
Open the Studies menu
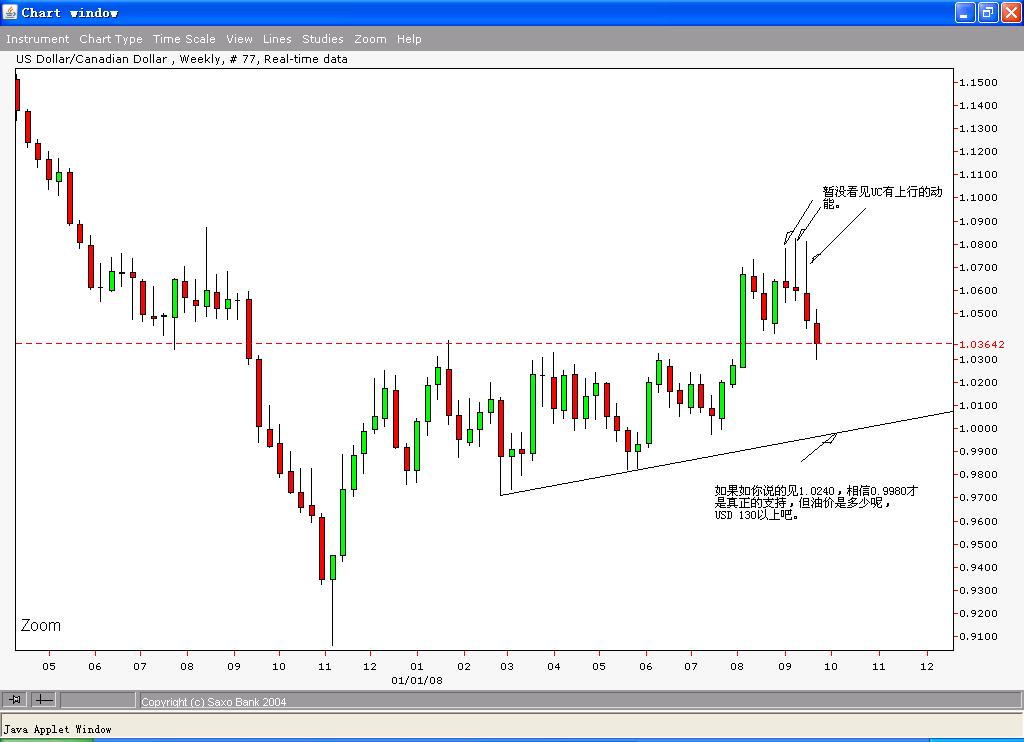(322, 39)
